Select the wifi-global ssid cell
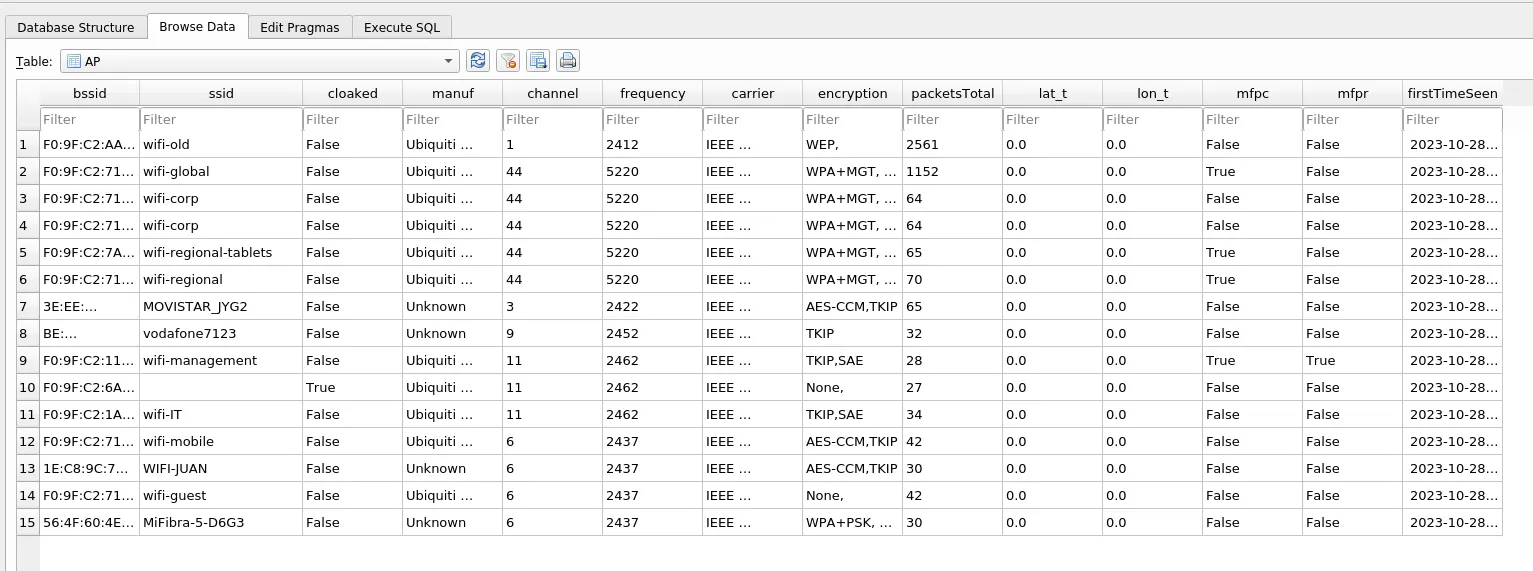The height and width of the screenshot is (571, 1533). [x=221, y=171]
